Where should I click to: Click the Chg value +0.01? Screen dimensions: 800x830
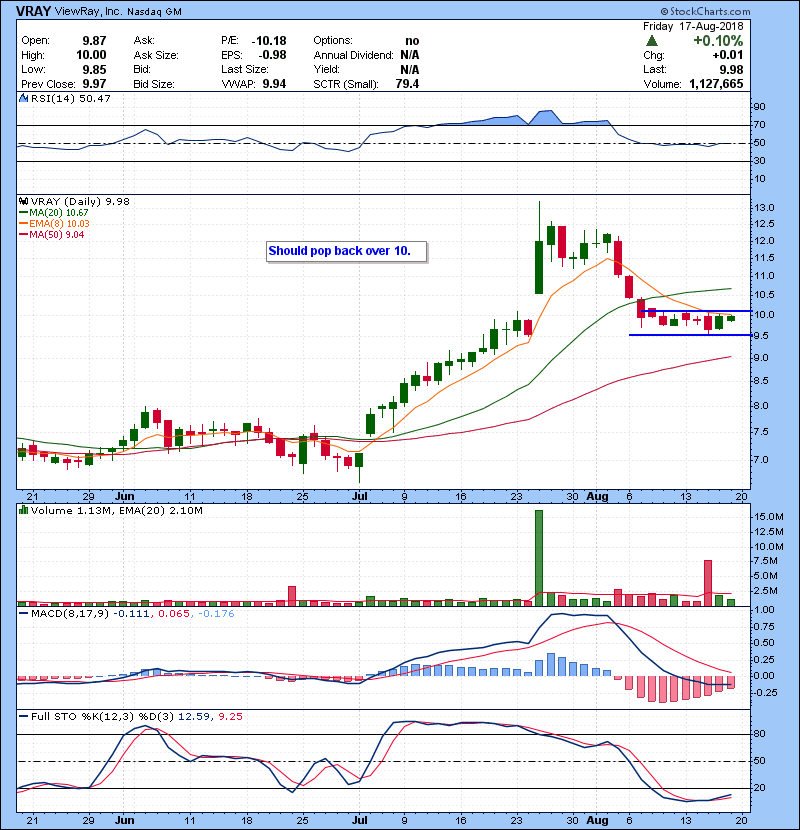coord(727,55)
